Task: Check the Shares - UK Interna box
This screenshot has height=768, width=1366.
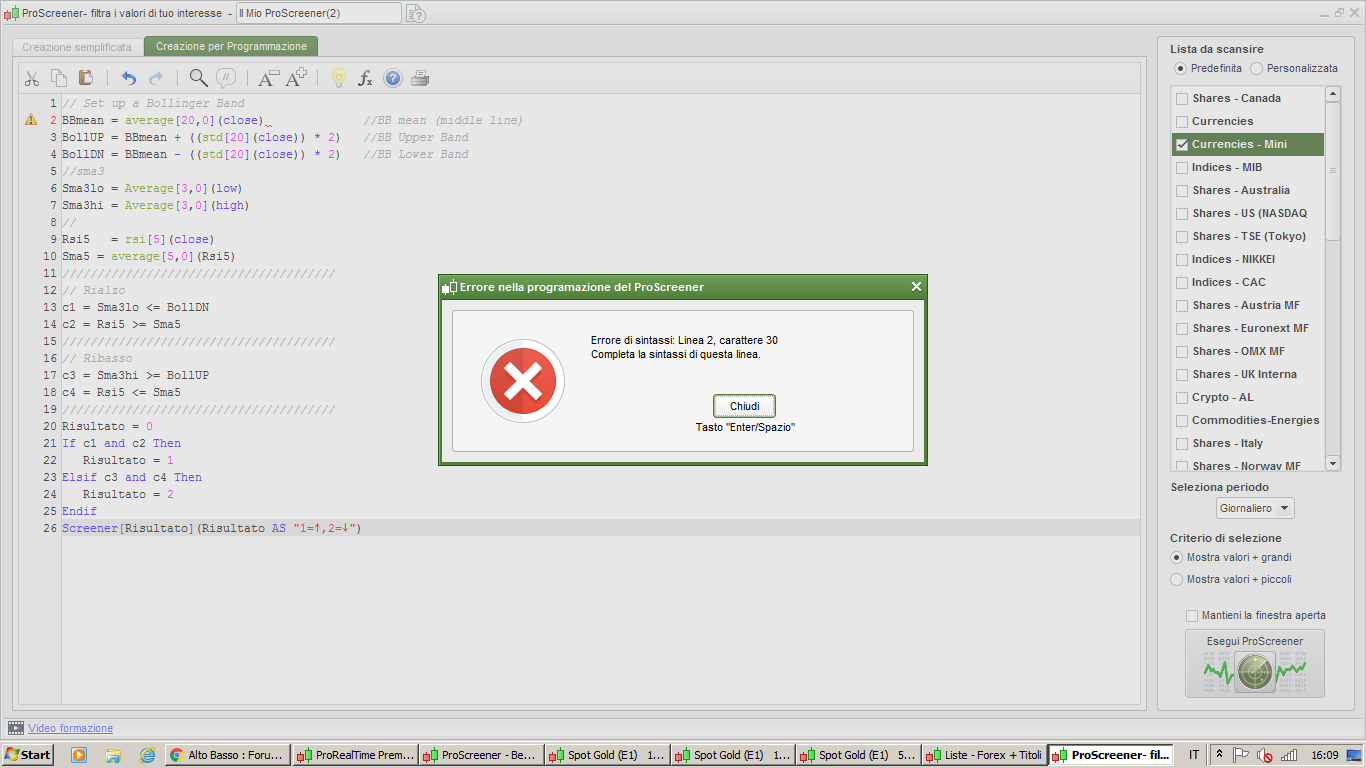Action: point(1182,374)
